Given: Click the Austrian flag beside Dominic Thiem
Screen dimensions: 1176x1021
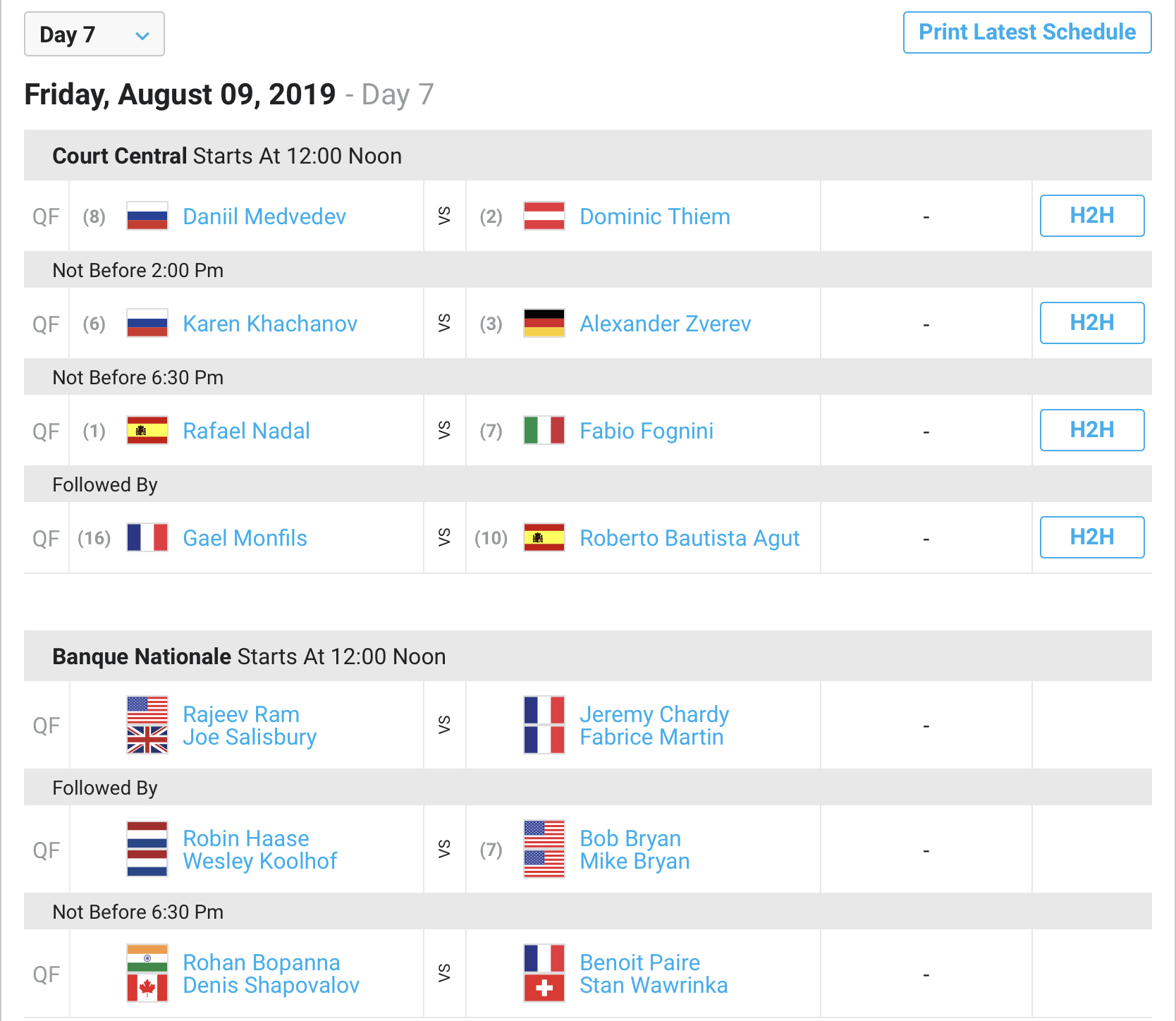Looking at the screenshot, I should coord(544,216).
